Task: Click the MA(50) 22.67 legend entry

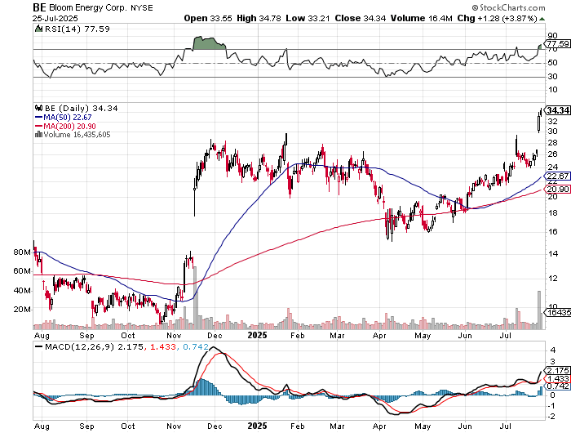Action: coord(67,117)
